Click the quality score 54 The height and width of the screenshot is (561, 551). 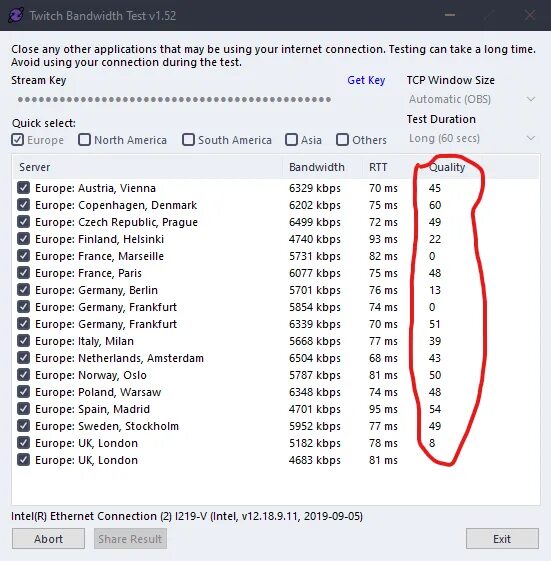click(435, 409)
